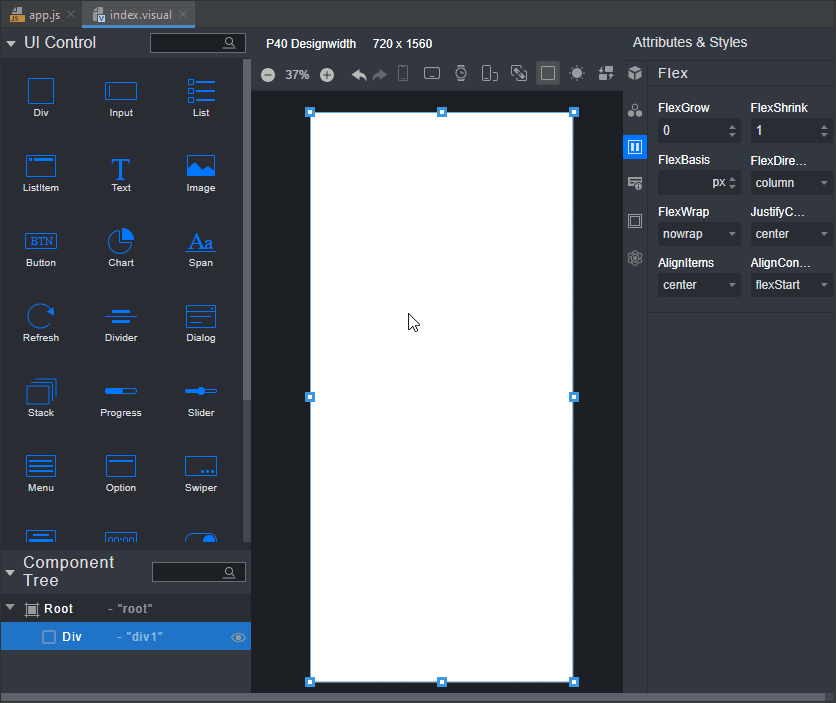
Task: Open the FlexWrap nowrap dropdown
Action: 699,234
